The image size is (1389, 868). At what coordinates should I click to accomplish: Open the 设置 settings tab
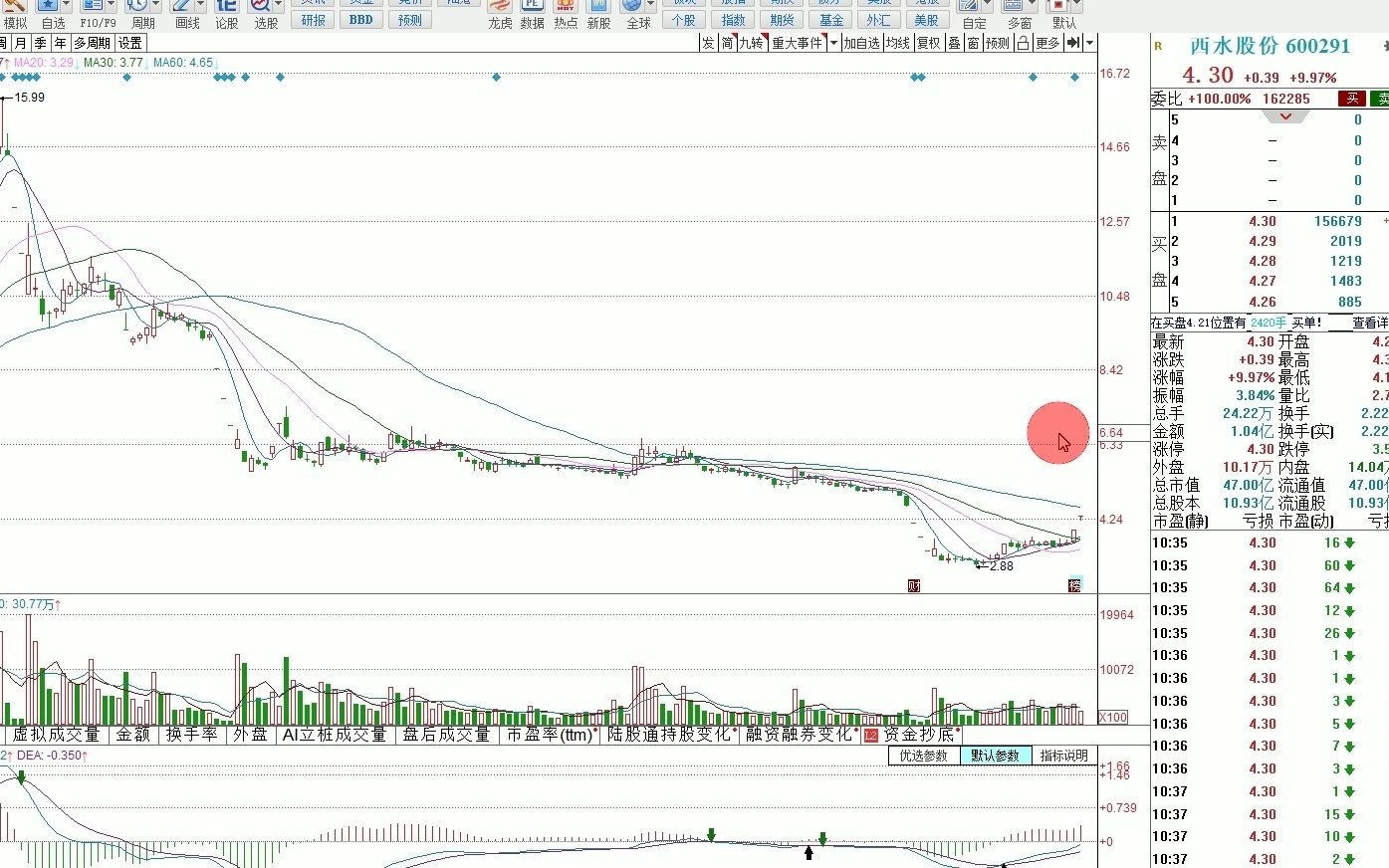tap(130, 43)
